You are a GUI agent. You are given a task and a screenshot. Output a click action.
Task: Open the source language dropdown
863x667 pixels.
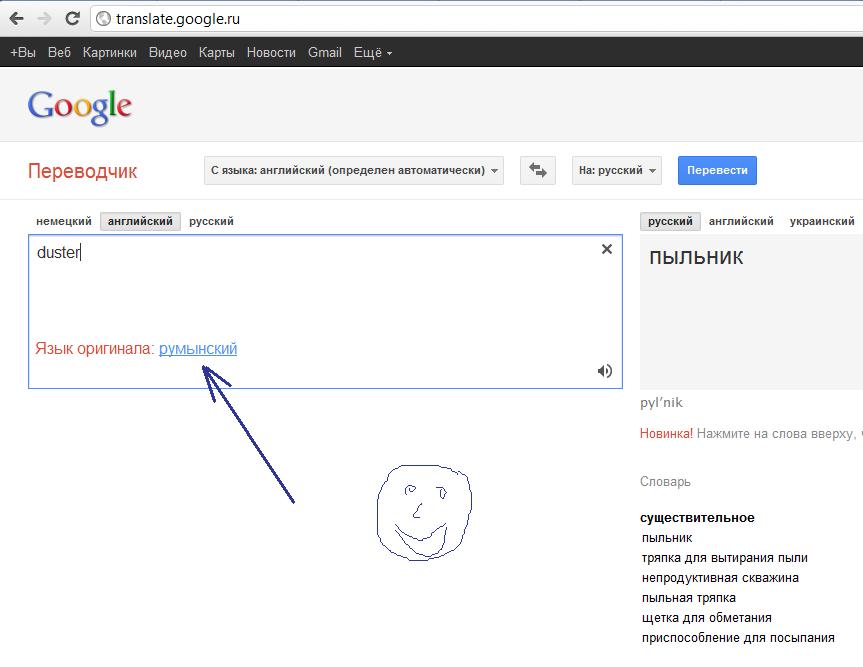click(354, 170)
